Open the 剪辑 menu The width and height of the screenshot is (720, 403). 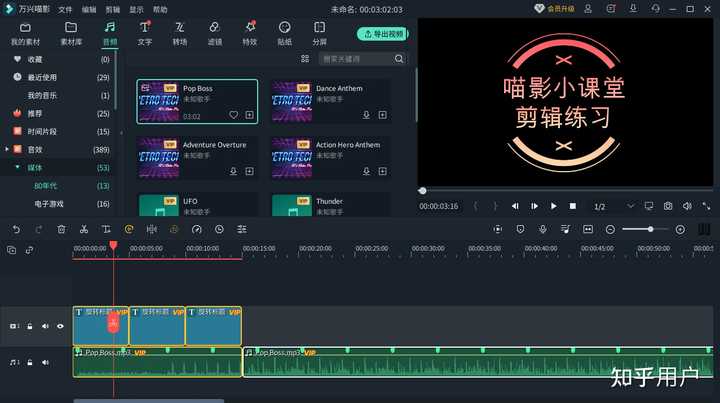tap(112, 9)
